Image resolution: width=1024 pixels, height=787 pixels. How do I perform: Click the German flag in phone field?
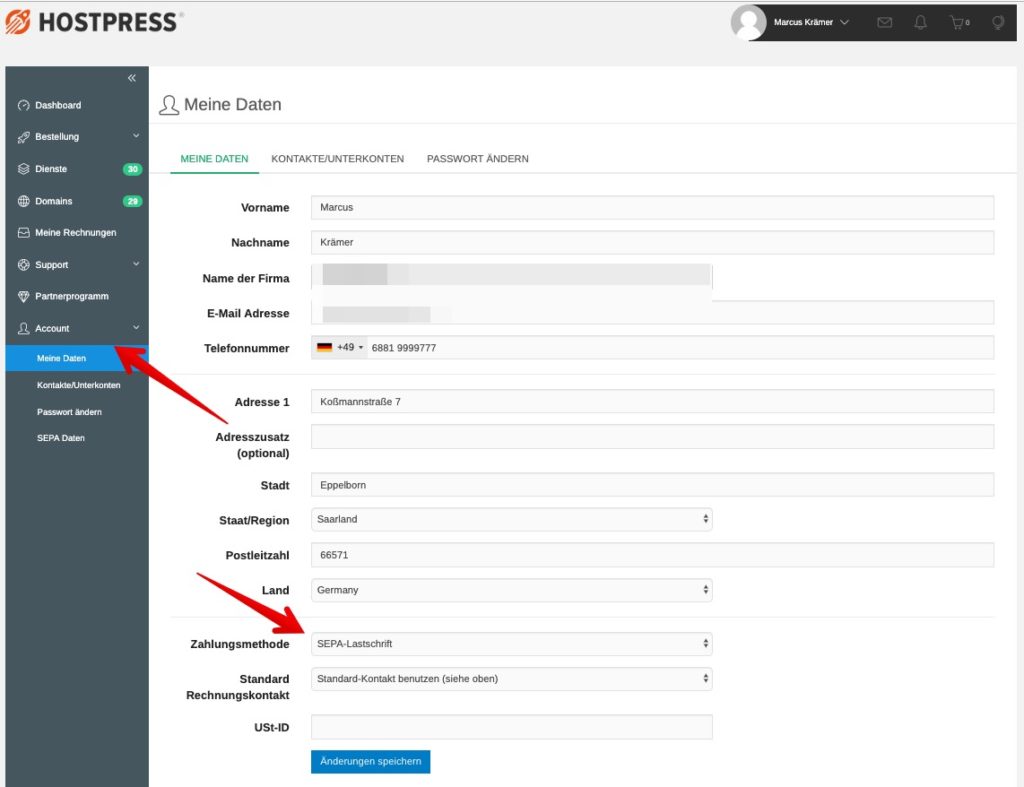[325, 347]
